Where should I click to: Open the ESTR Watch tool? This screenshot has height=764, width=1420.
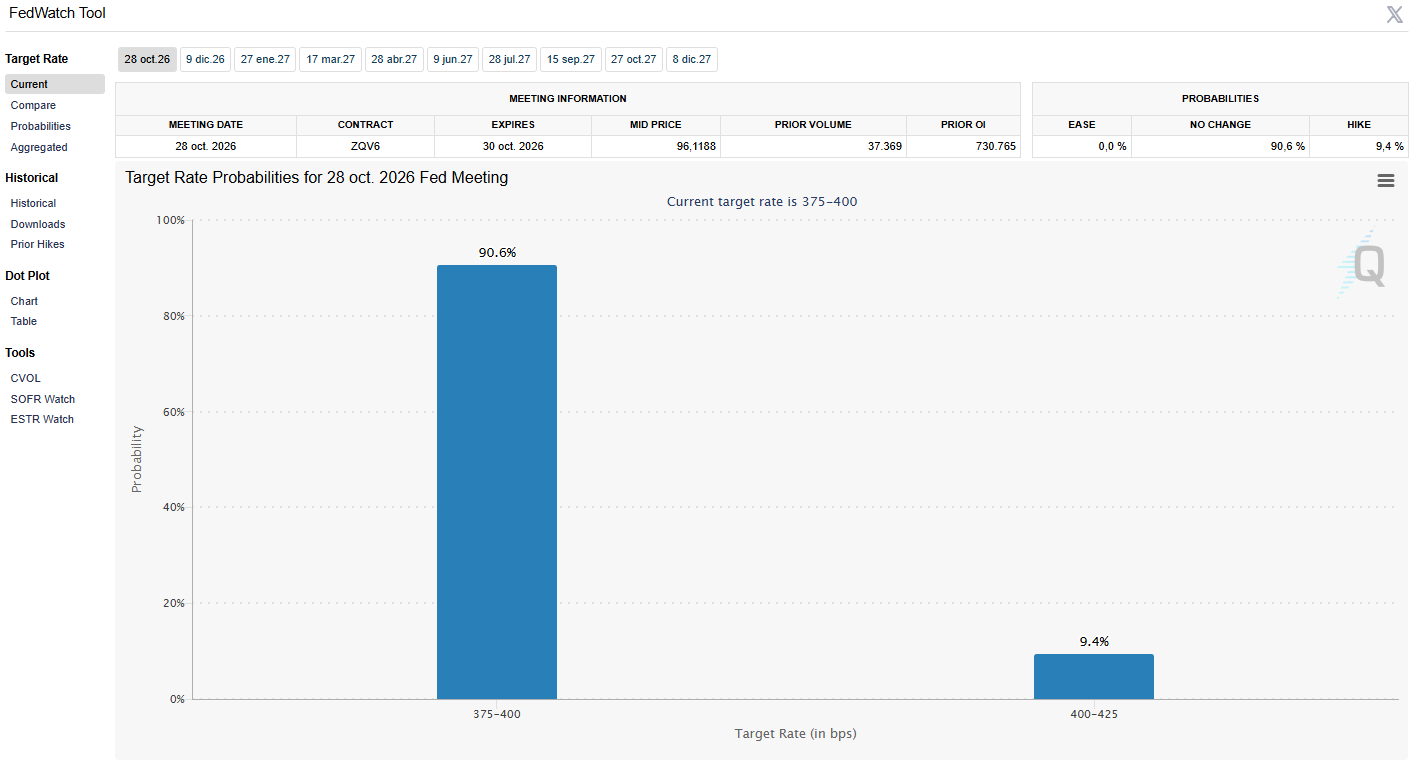click(42, 419)
